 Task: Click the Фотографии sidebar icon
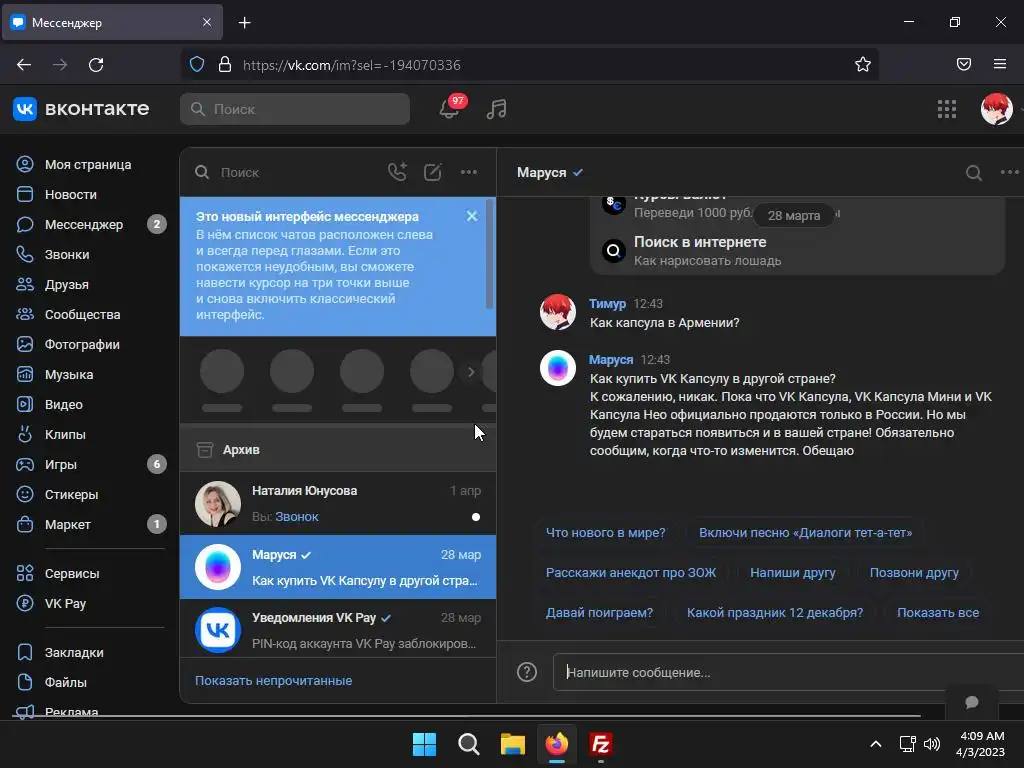tap(25, 344)
